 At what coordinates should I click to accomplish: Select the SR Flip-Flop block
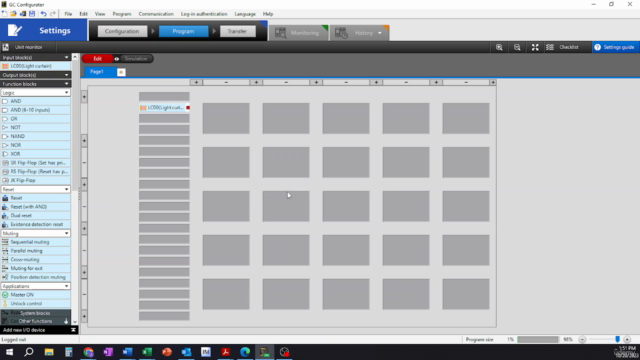click(36, 163)
